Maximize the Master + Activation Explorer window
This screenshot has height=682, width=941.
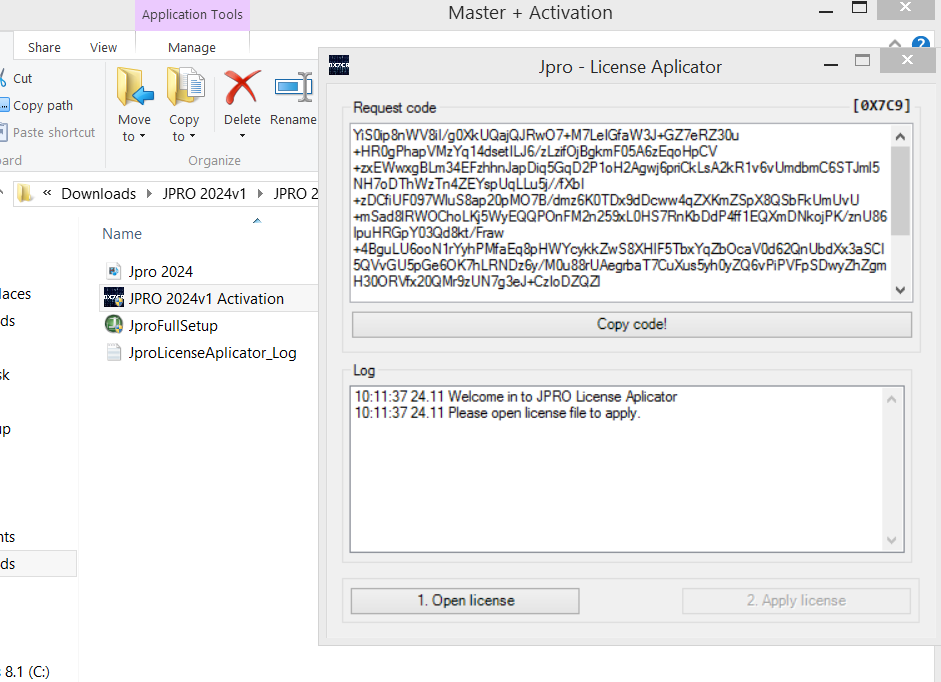859,8
